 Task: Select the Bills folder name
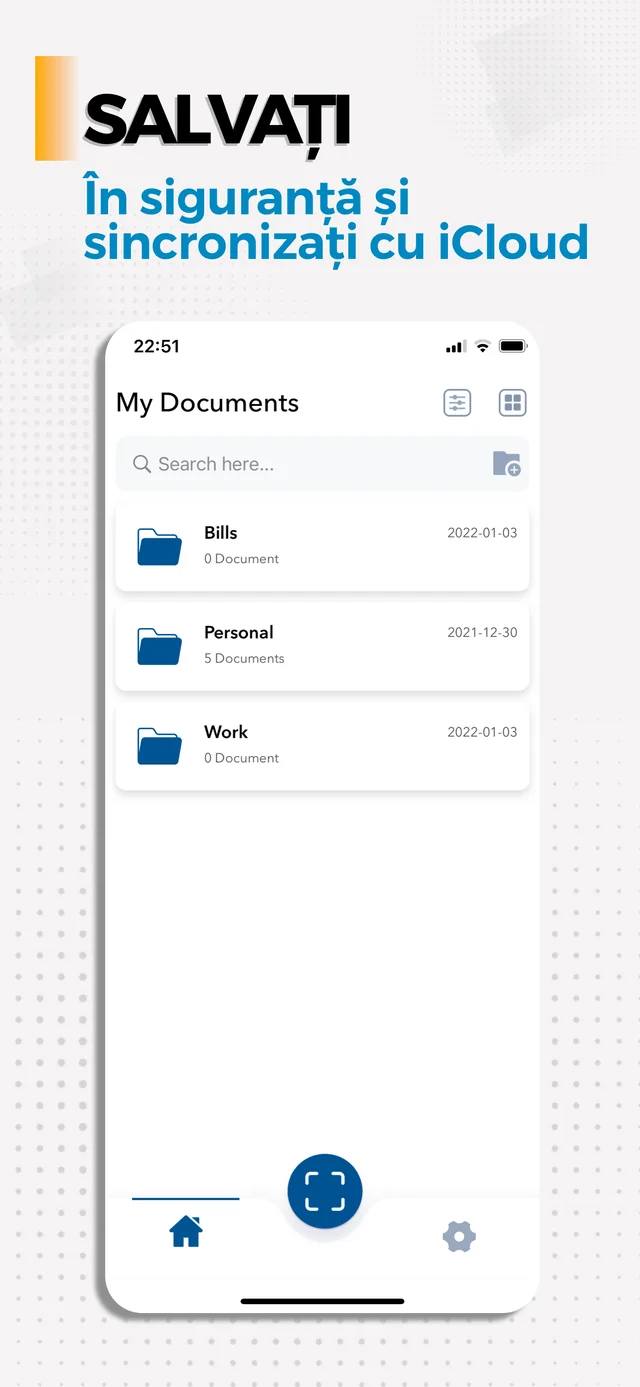tap(221, 533)
